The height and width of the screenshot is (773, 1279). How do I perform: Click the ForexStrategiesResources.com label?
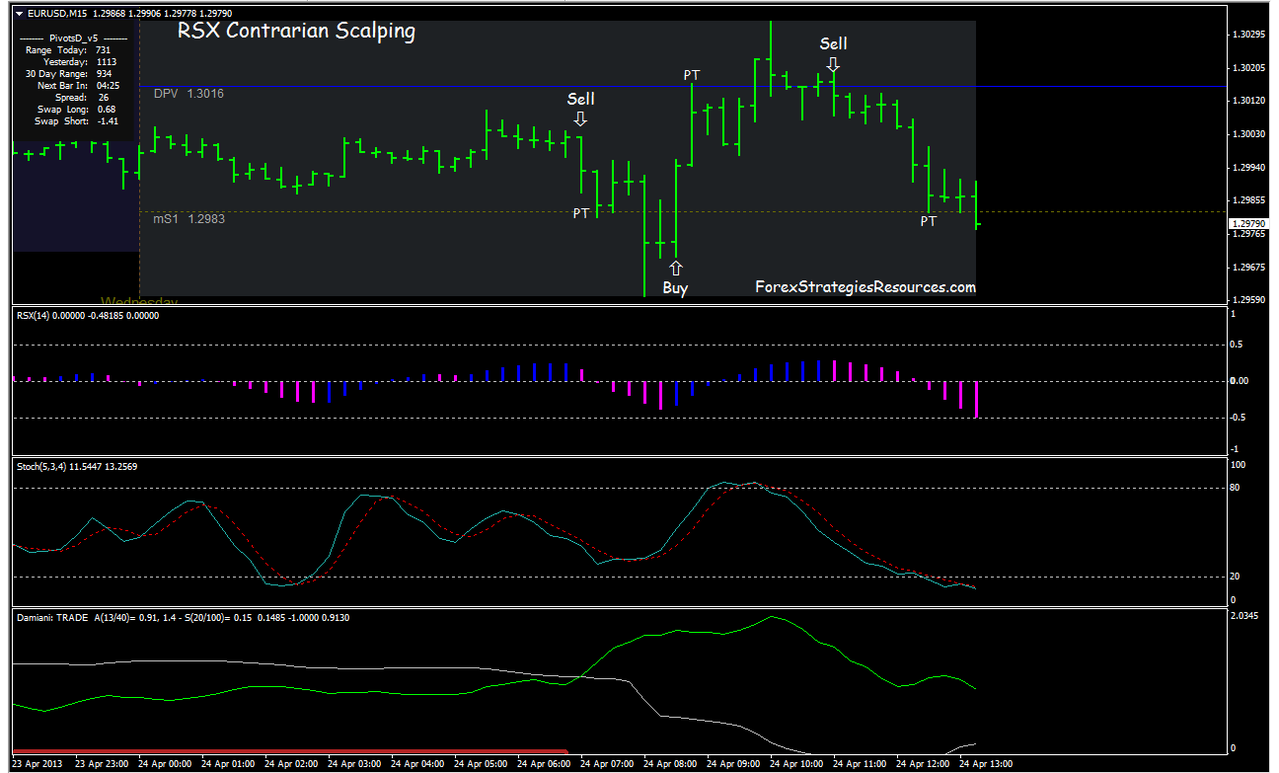865,287
